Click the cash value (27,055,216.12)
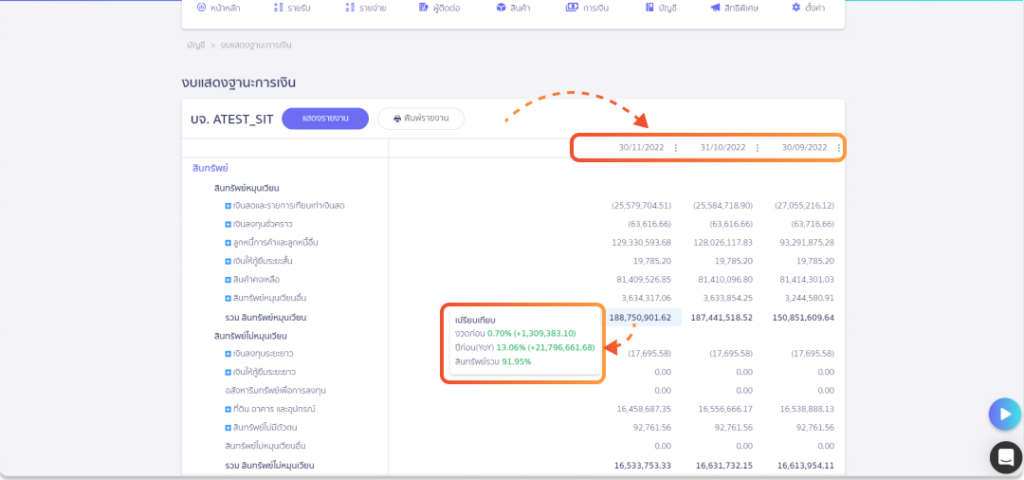 click(805, 206)
